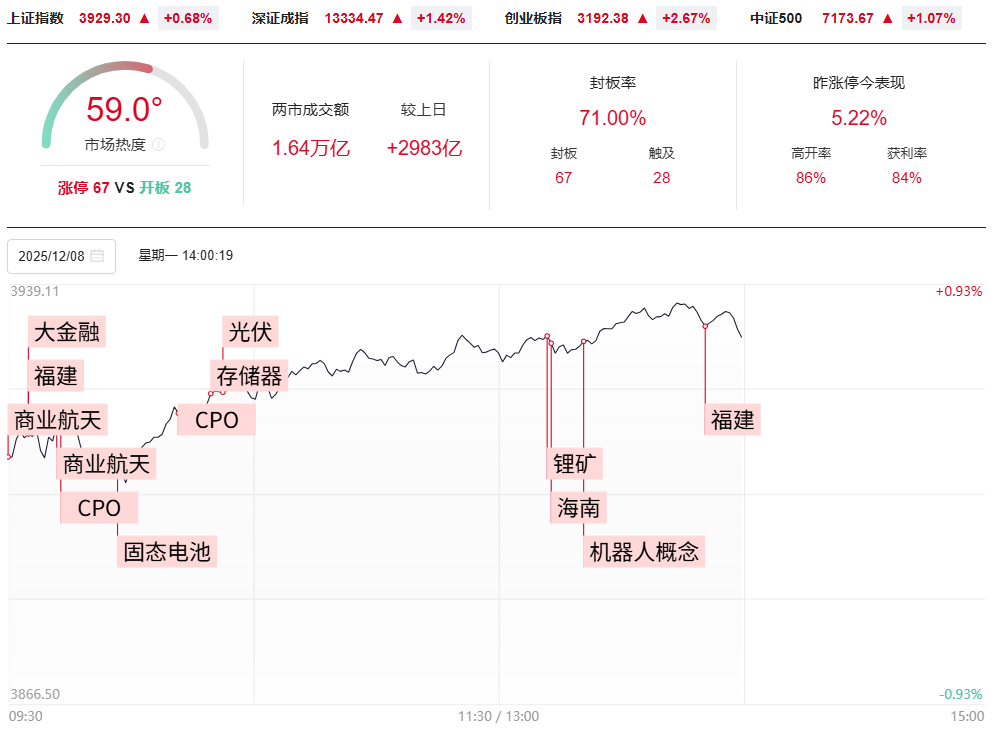The height and width of the screenshot is (735, 1007).
Task: Click the 锂矿 sector marker
Action: pyautogui.click(x=578, y=464)
